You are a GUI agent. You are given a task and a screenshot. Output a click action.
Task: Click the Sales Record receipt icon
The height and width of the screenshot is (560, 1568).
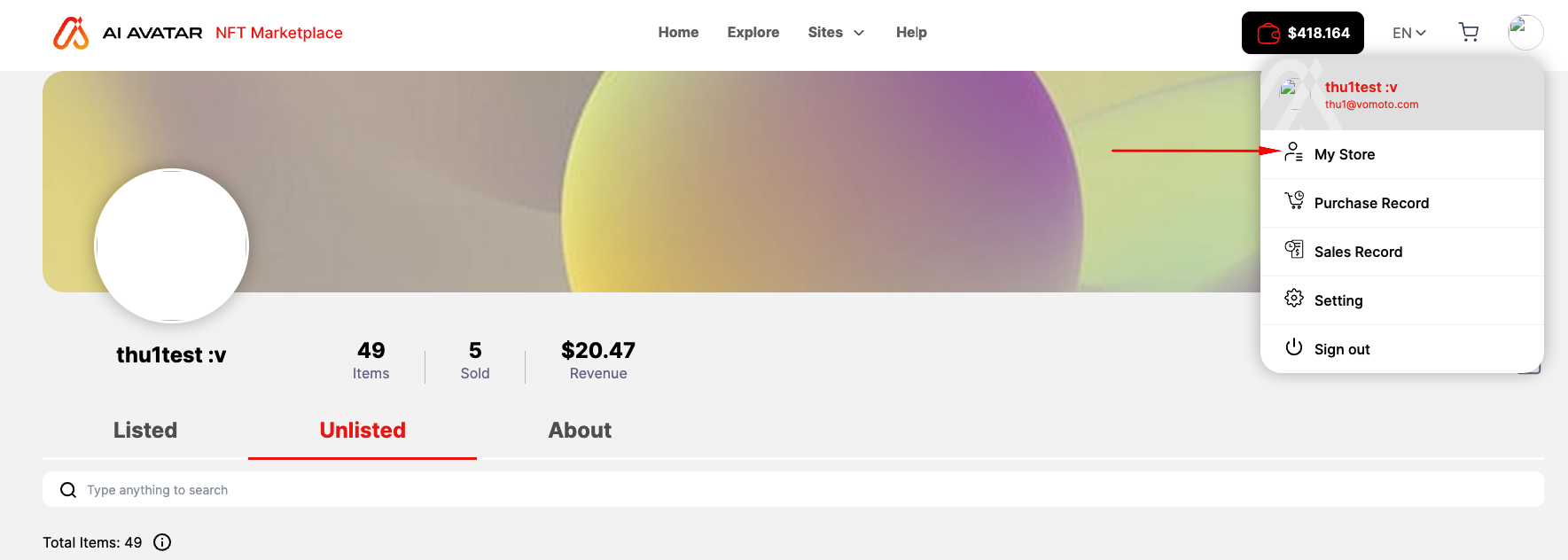(1294, 250)
